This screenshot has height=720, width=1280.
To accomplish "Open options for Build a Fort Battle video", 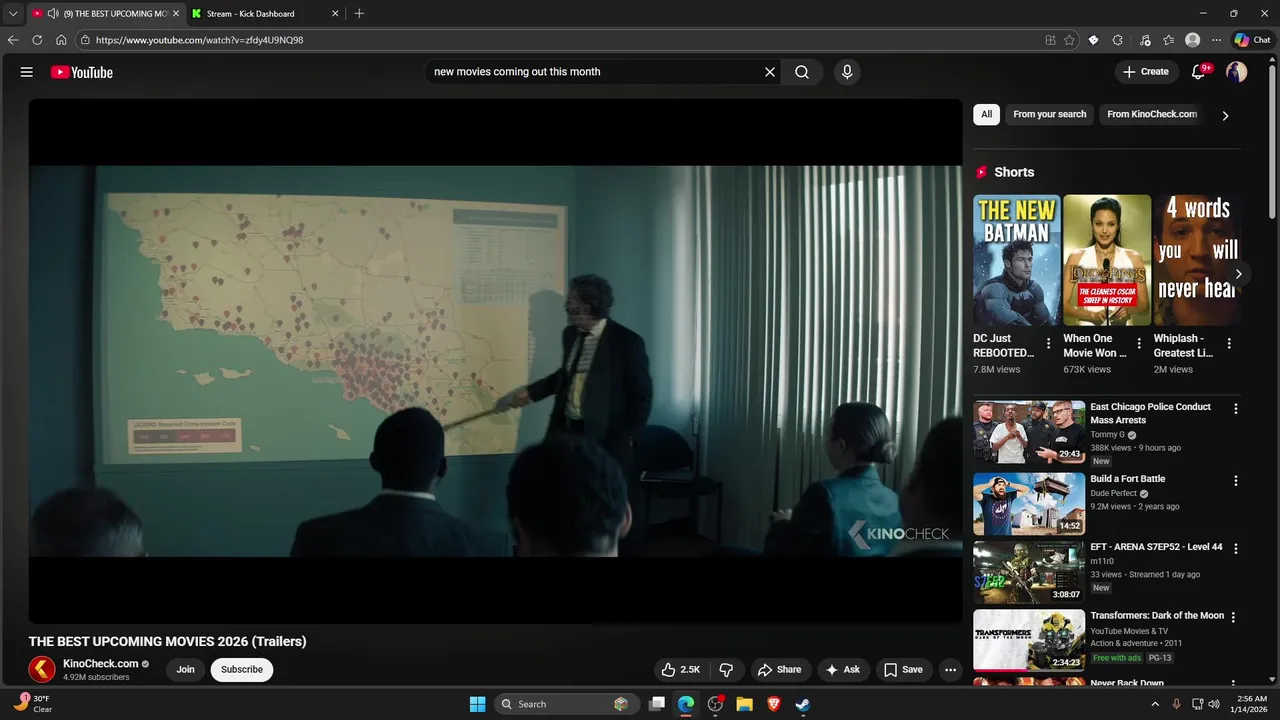I will click(1236, 481).
